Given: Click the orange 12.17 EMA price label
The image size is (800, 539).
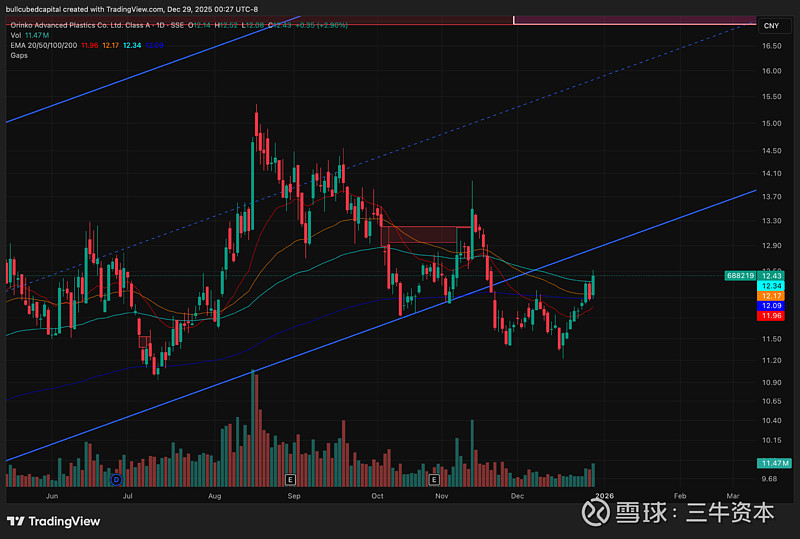Looking at the screenshot, I should pos(771,296).
